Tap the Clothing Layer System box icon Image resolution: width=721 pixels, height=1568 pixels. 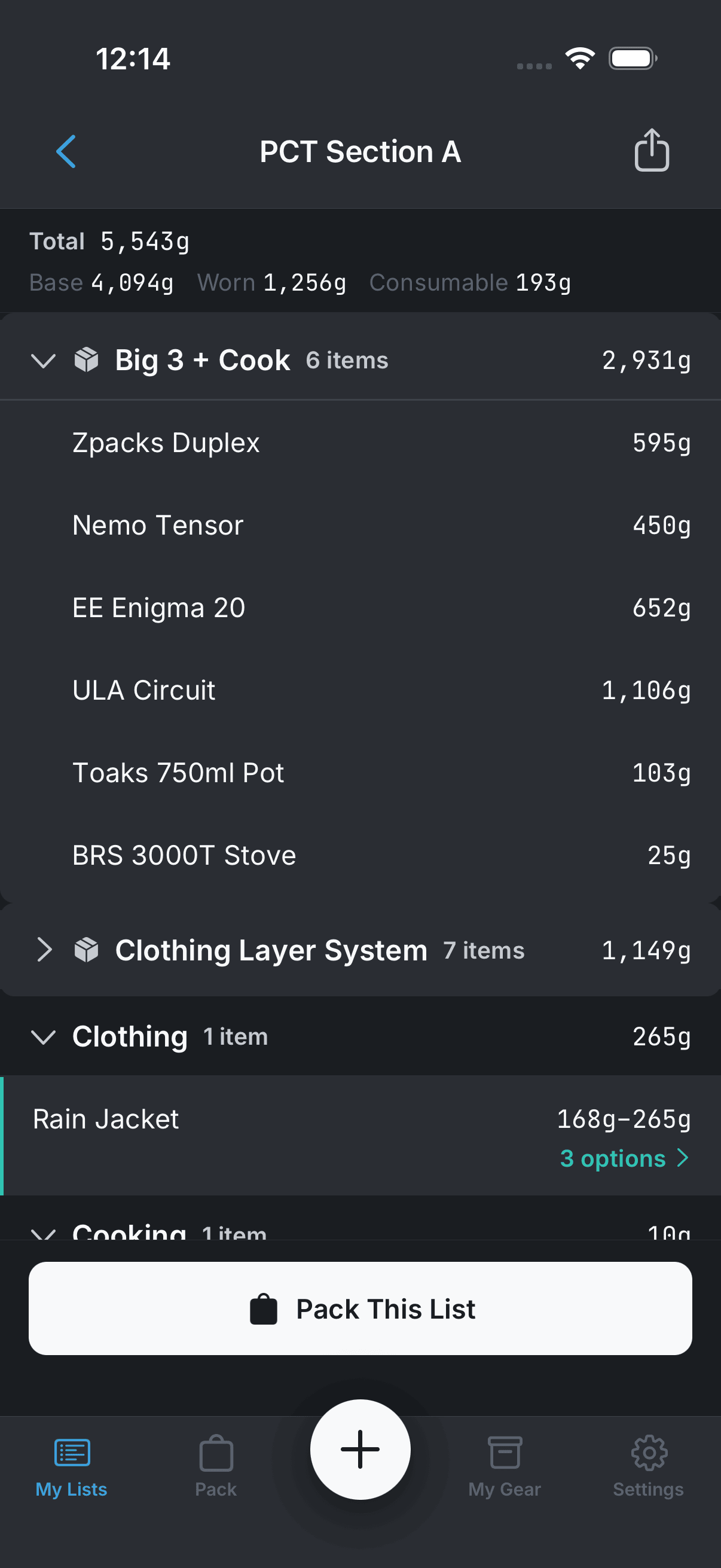[87, 950]
